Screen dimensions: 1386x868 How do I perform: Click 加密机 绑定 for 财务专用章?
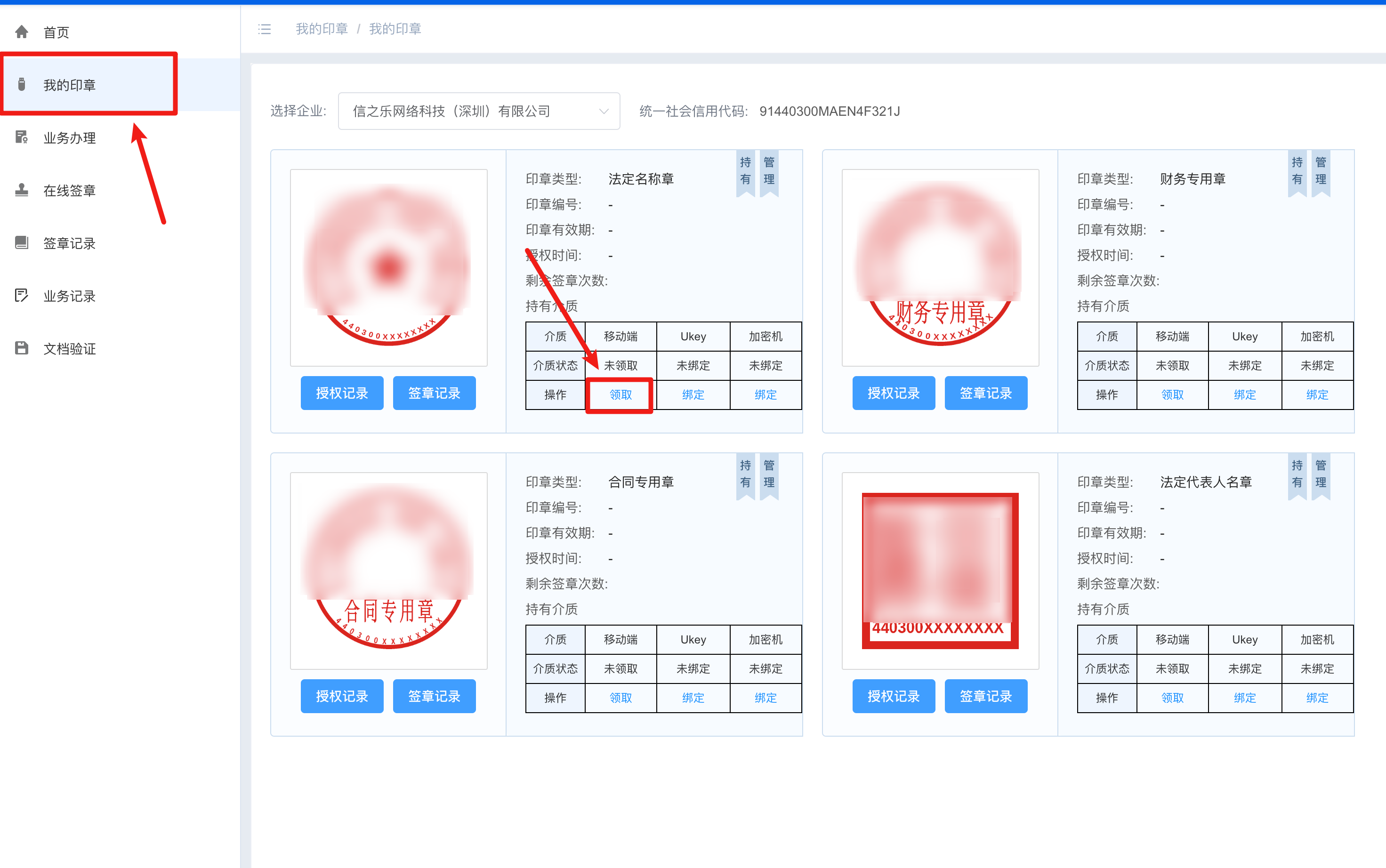tap(1317, 395)
